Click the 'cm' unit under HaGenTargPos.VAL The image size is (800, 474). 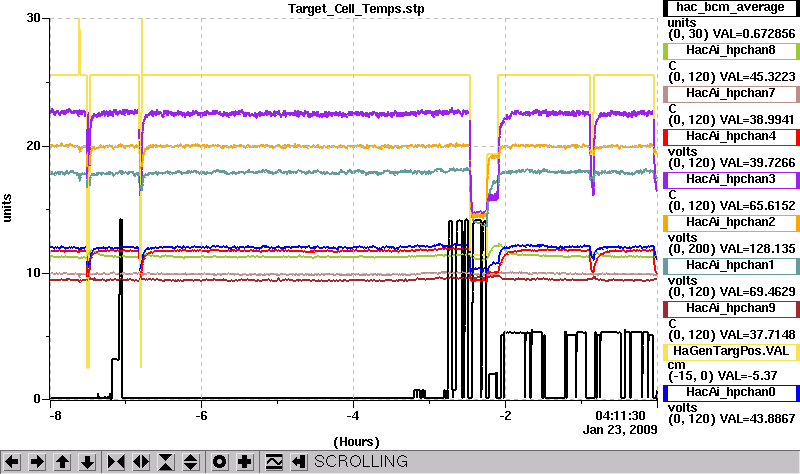tap(677, 365)
